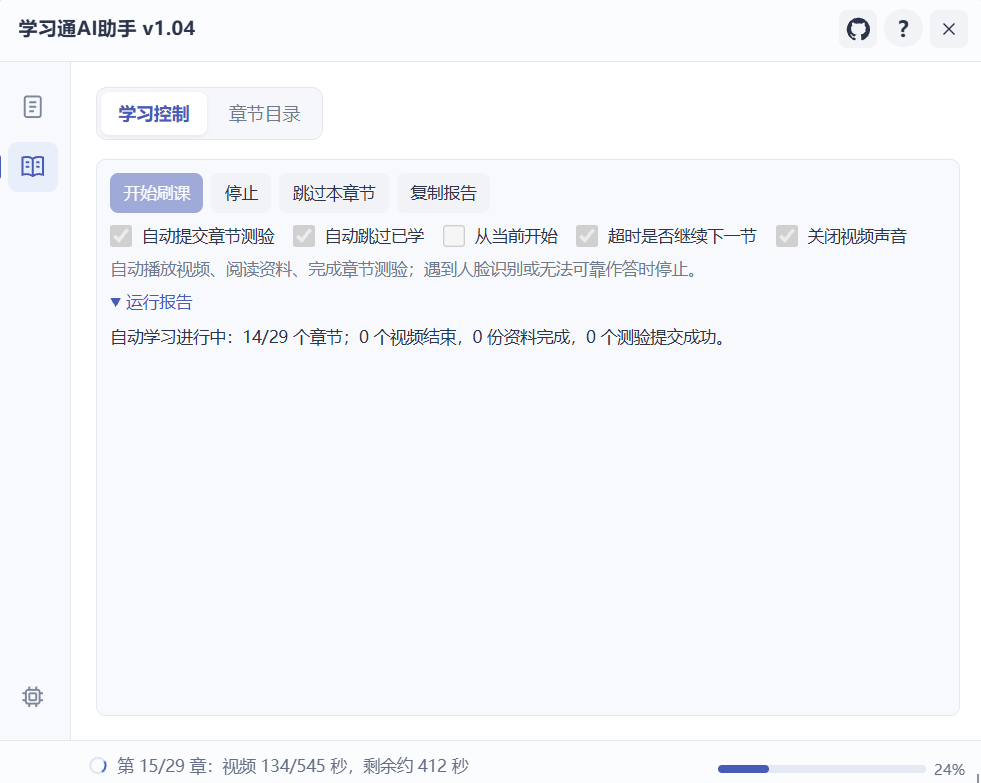Click the bottom progress bar
The width and height of the screenshot is (981, 783).
[821, 769]
